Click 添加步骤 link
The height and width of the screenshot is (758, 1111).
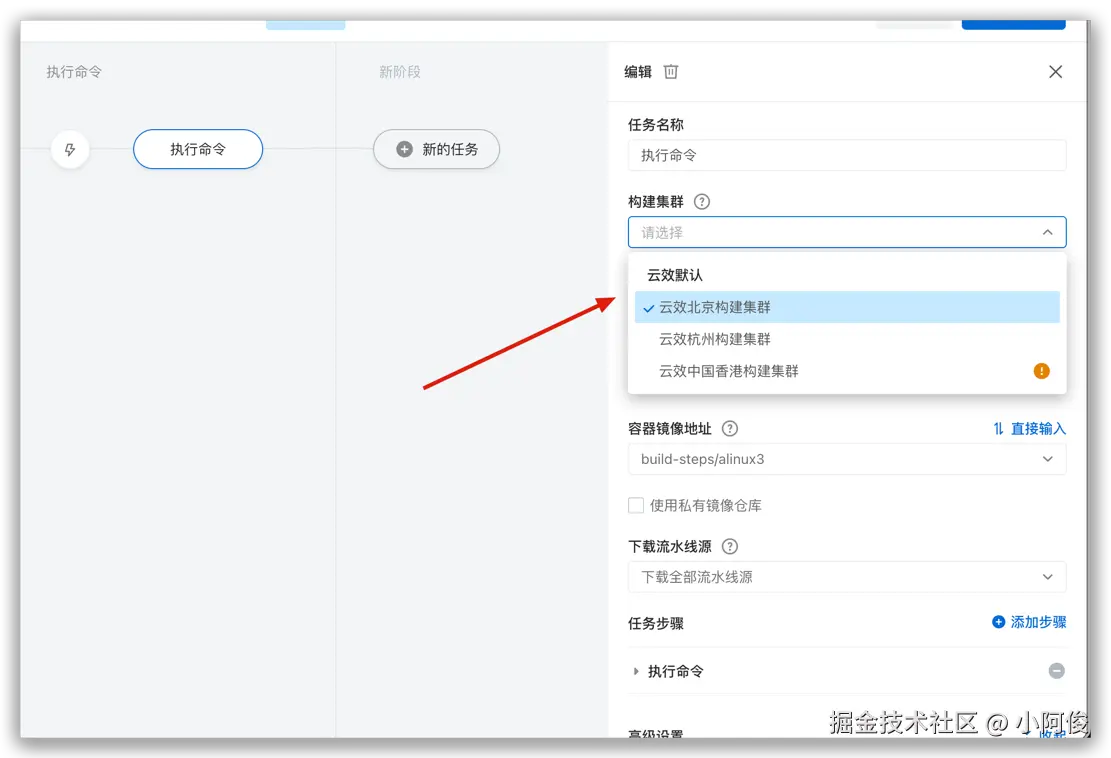(1038, 622)
